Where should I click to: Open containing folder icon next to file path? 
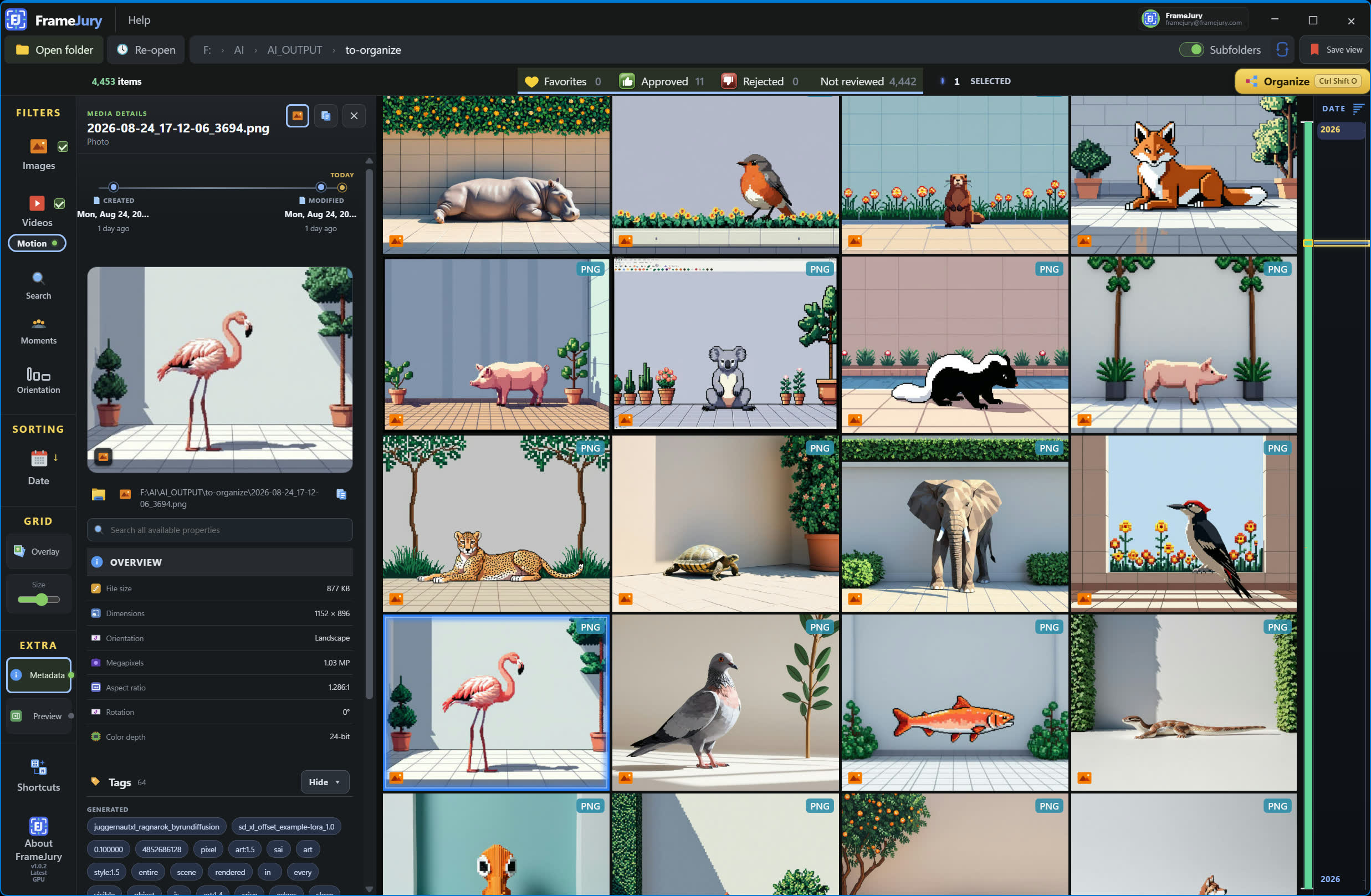pos(99,494)
